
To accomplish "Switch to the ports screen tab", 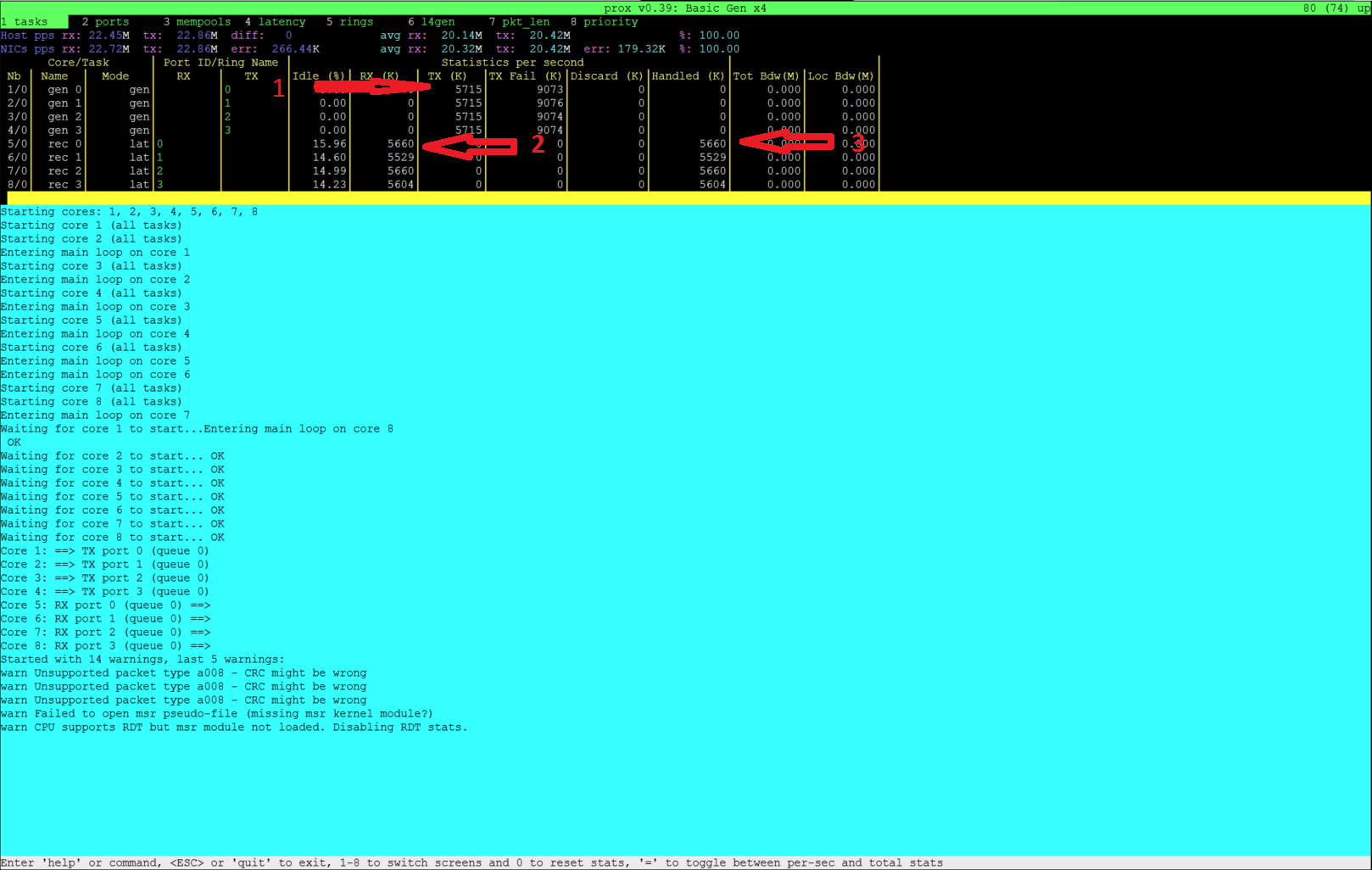I will (x=106, y=22).
